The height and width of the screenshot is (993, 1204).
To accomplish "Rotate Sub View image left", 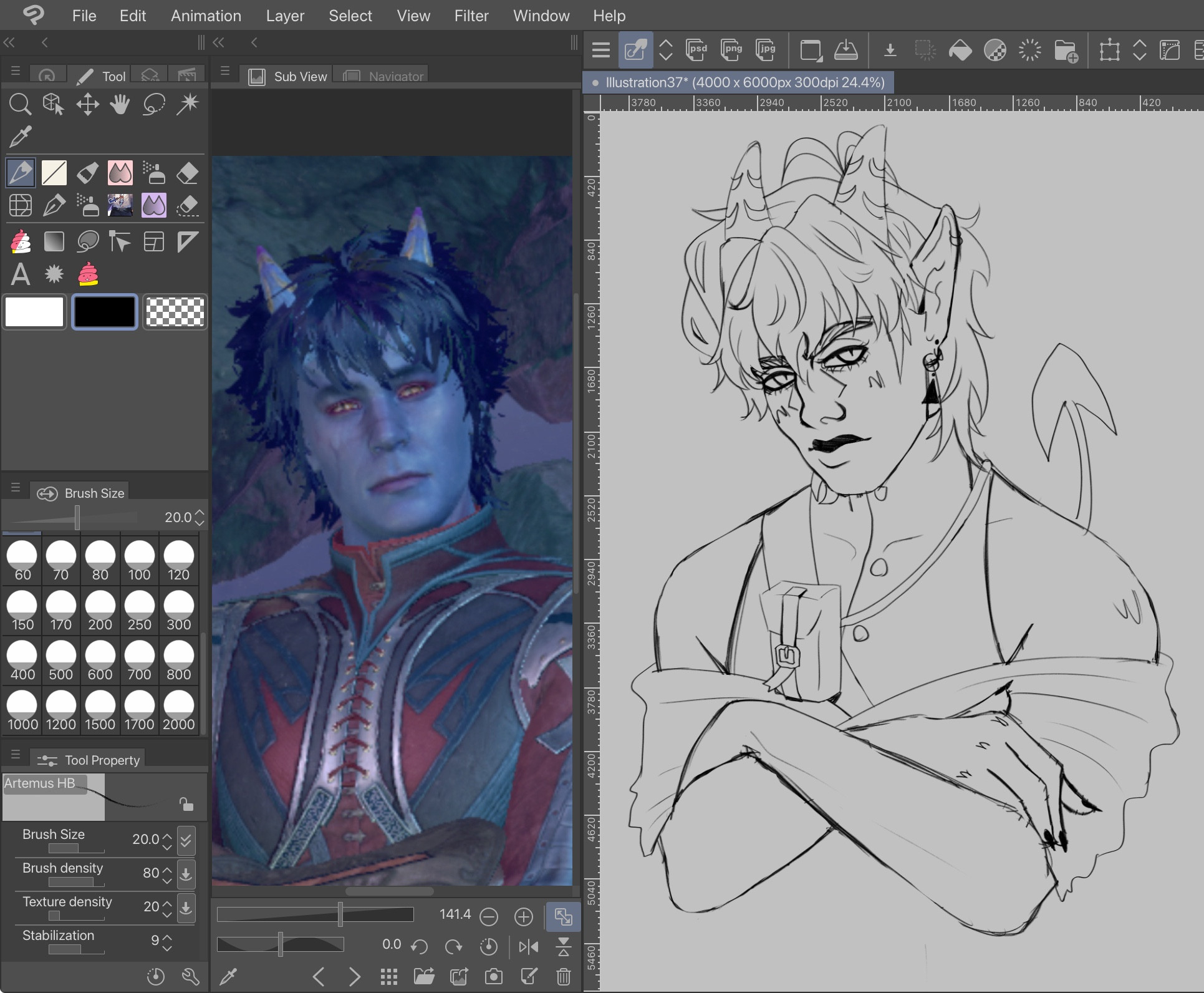I will (420, 947).
